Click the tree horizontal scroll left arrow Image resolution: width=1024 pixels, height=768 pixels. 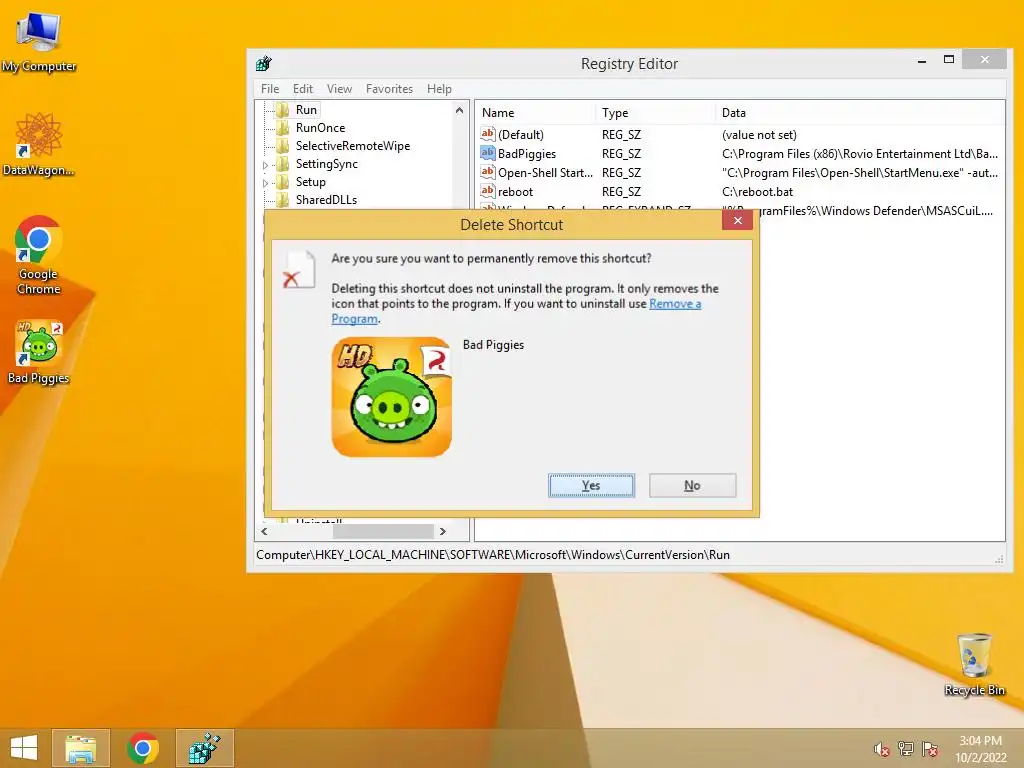tap(264, 532)
